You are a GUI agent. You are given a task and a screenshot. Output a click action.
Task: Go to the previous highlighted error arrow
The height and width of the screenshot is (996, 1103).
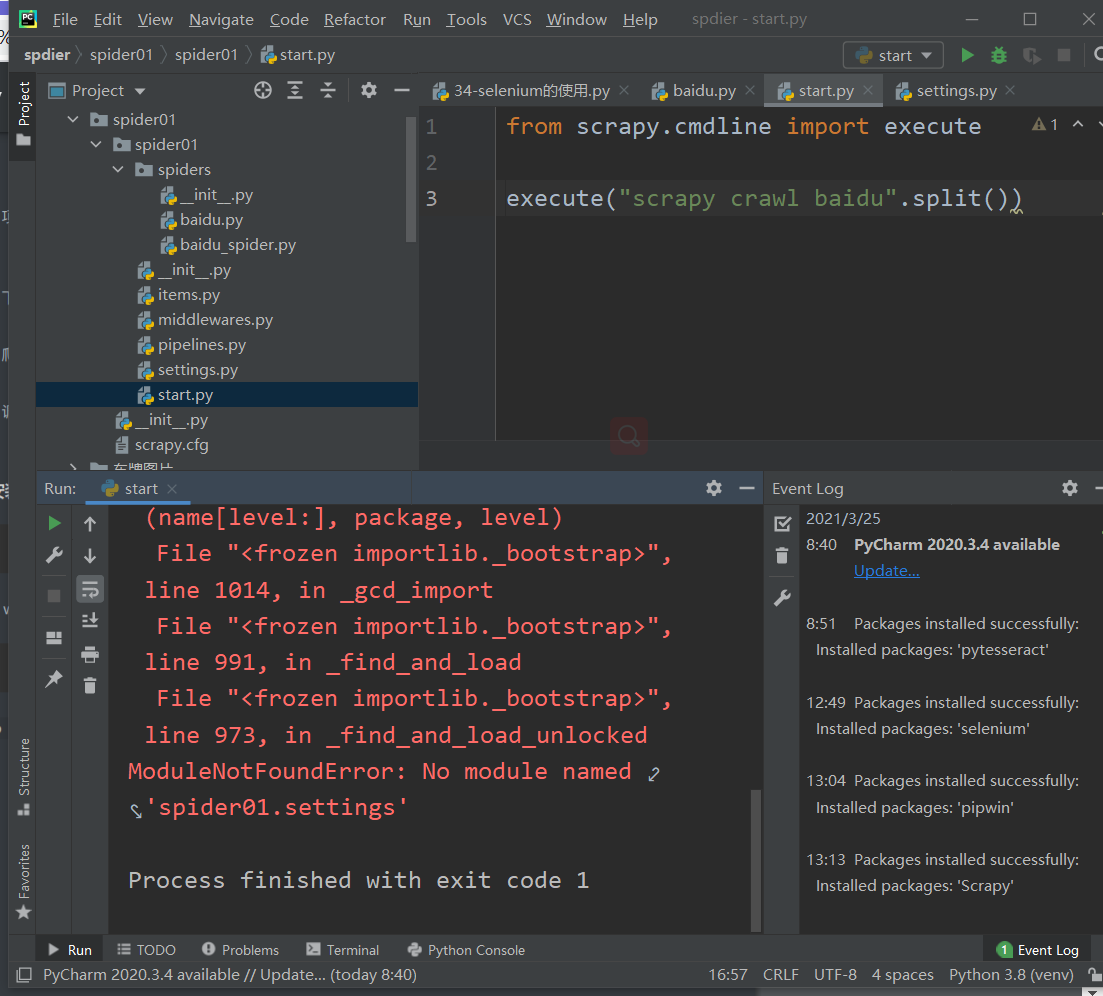1078,124
